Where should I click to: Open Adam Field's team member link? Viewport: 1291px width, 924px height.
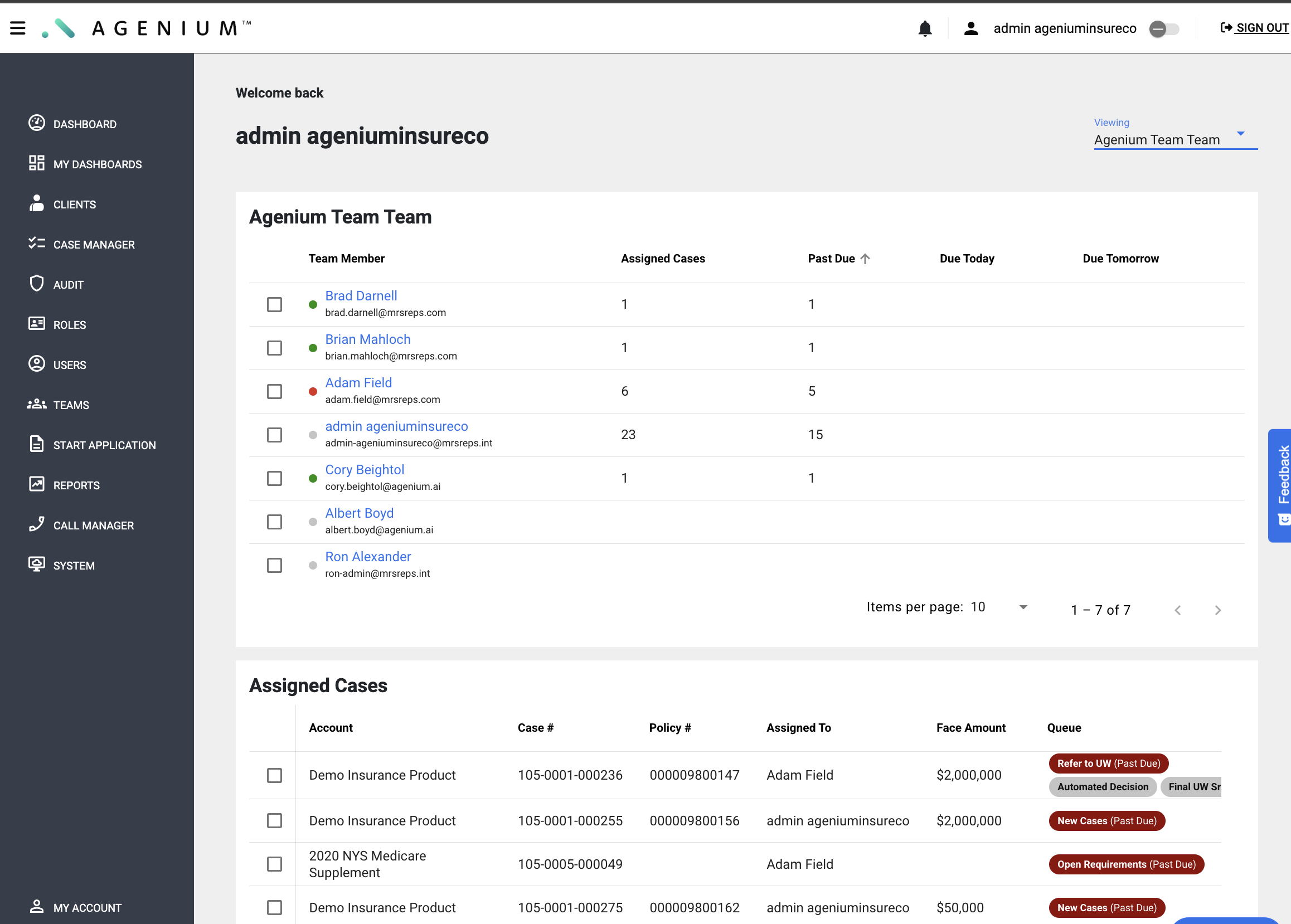(358, 383)
